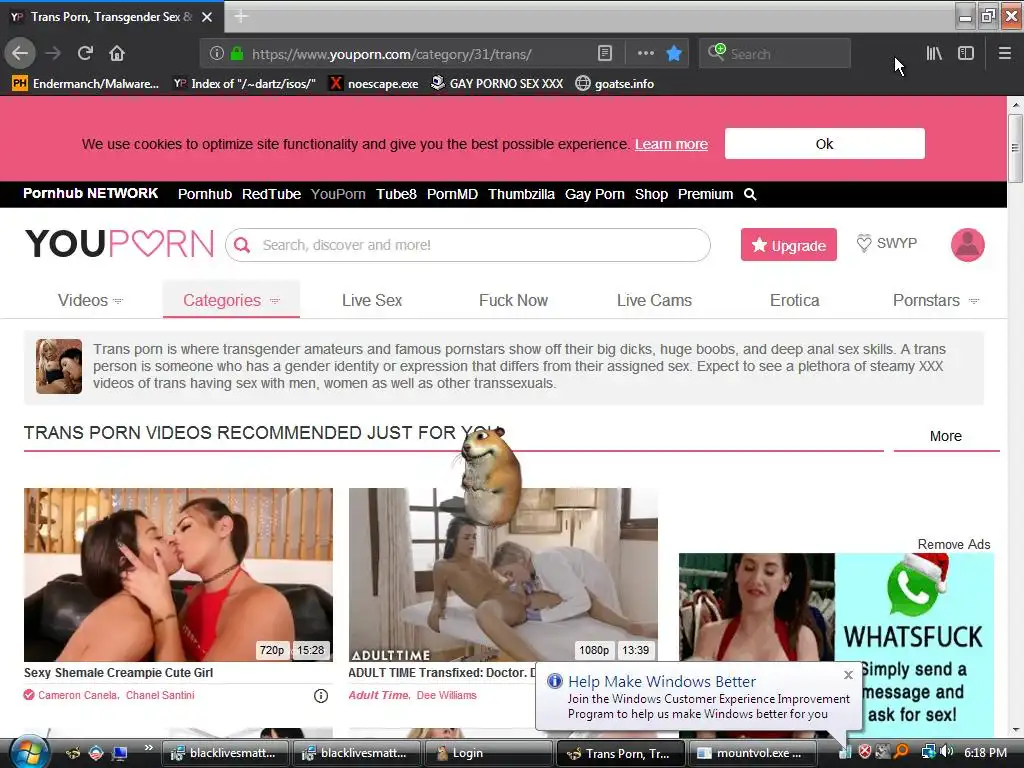Focus the 'Search, discover and more!' field
Viewport: 1024px width, 768px height.
(468, 245)
